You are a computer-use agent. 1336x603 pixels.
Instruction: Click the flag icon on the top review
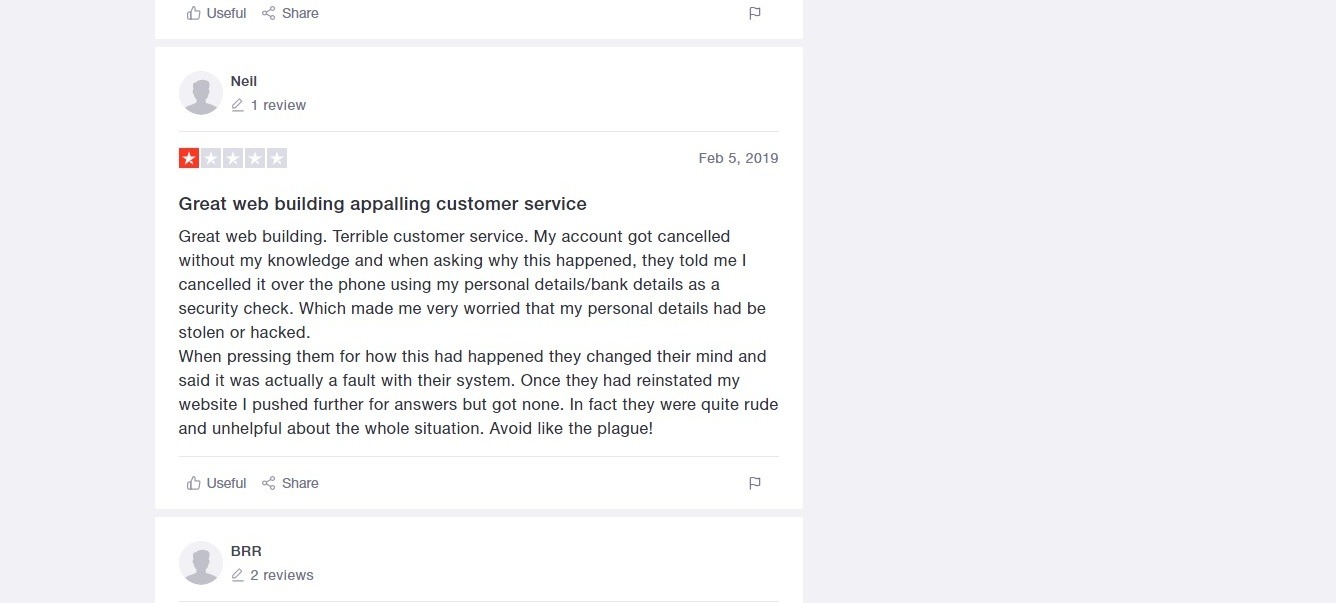pos(755,13)
